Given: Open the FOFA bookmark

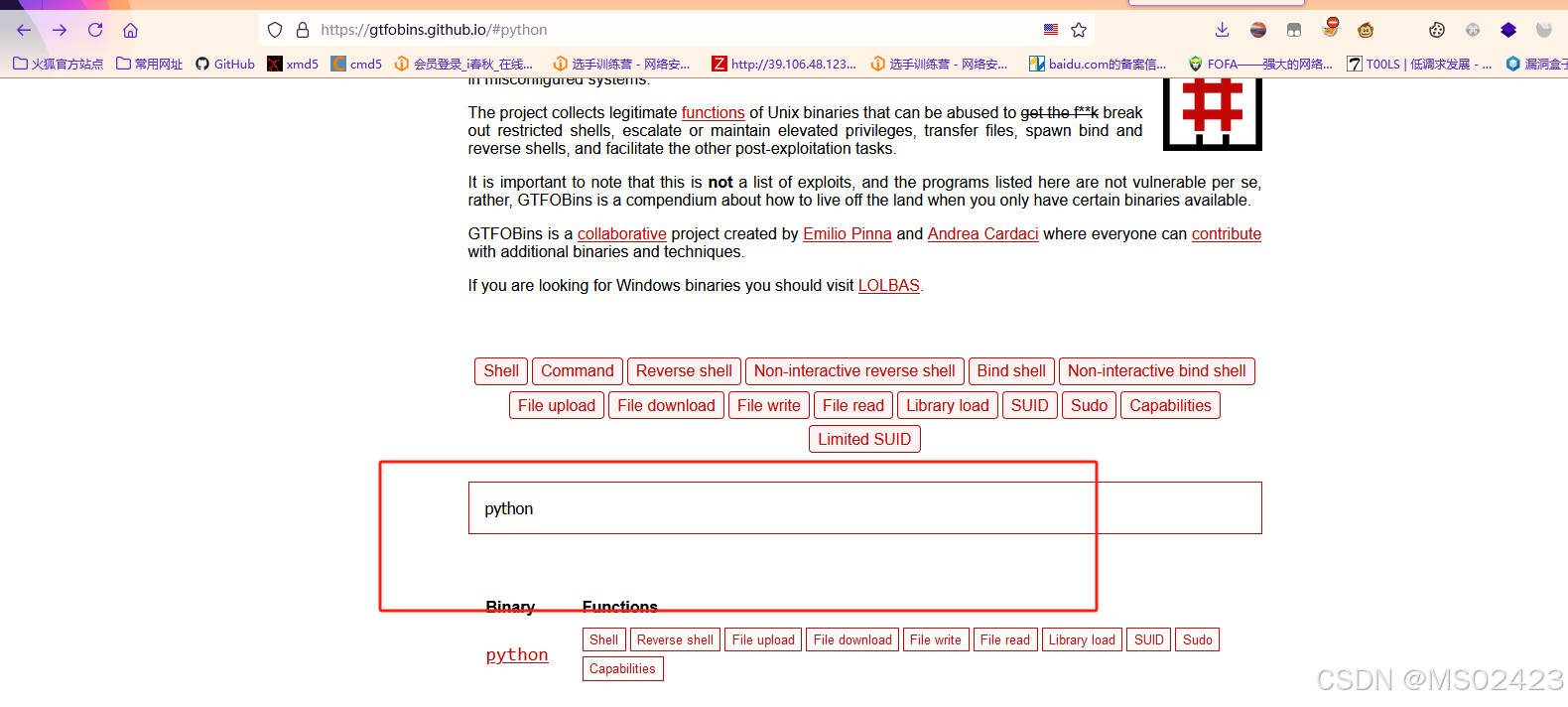Looking at the screenshot, I should coord(1260,64).
